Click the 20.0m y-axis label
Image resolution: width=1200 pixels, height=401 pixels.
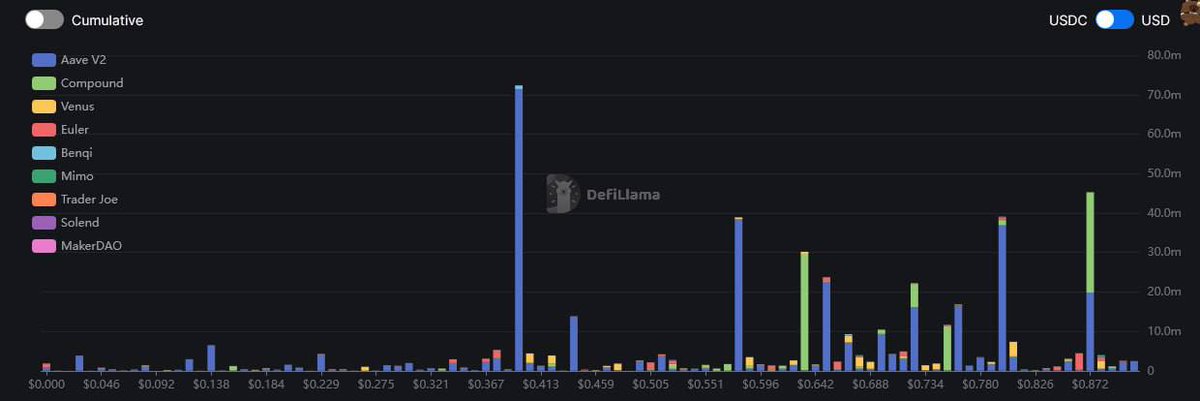click(x=1163, y=291)
